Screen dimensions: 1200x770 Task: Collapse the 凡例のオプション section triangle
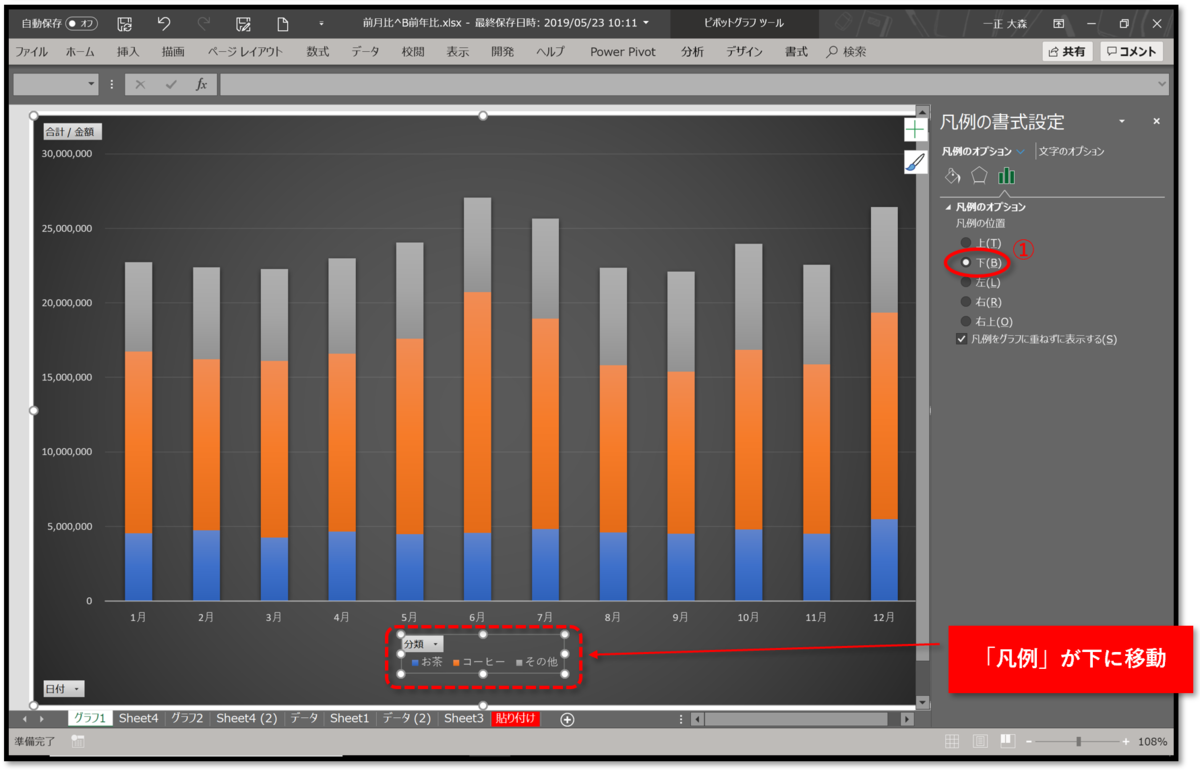coord(948,207)
